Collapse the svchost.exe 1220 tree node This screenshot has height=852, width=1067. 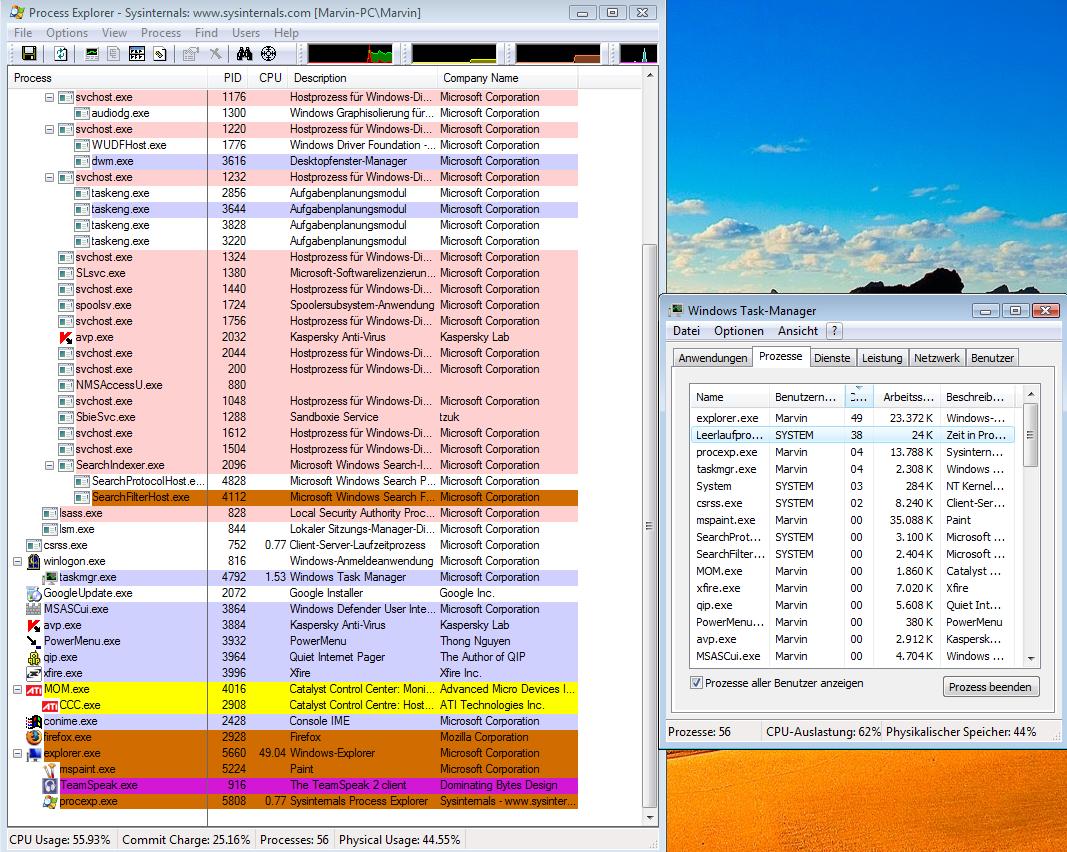[50, 129]
